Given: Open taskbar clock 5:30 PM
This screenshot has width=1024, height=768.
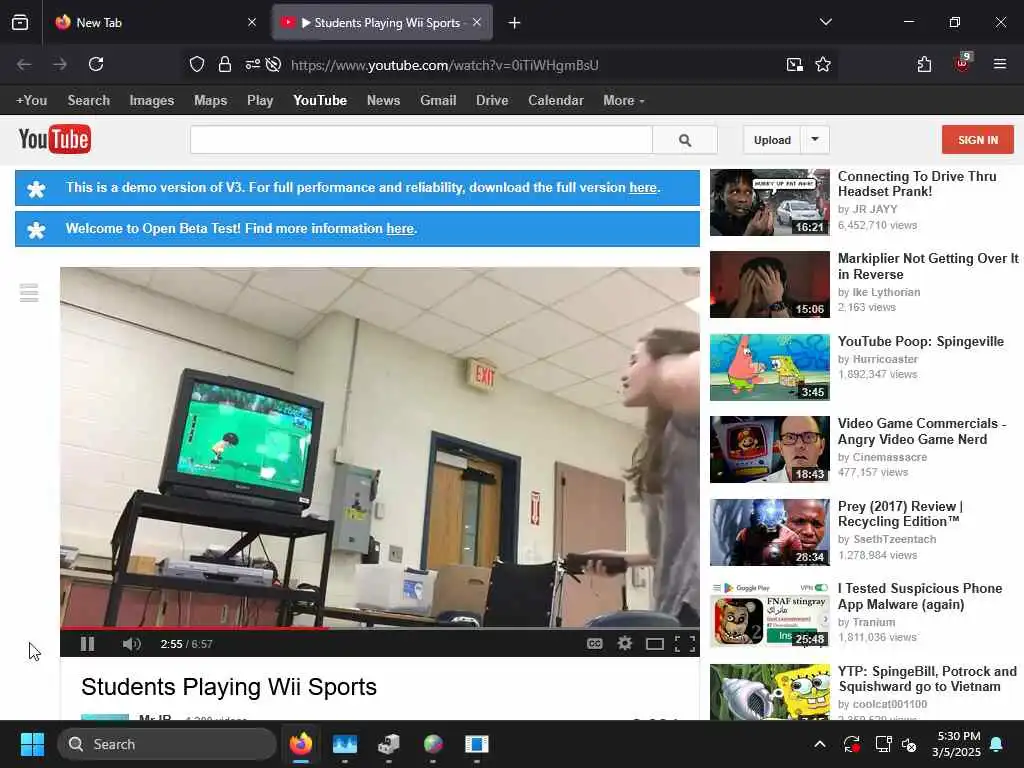Looking at the screenshot, I should click(956, 744).
